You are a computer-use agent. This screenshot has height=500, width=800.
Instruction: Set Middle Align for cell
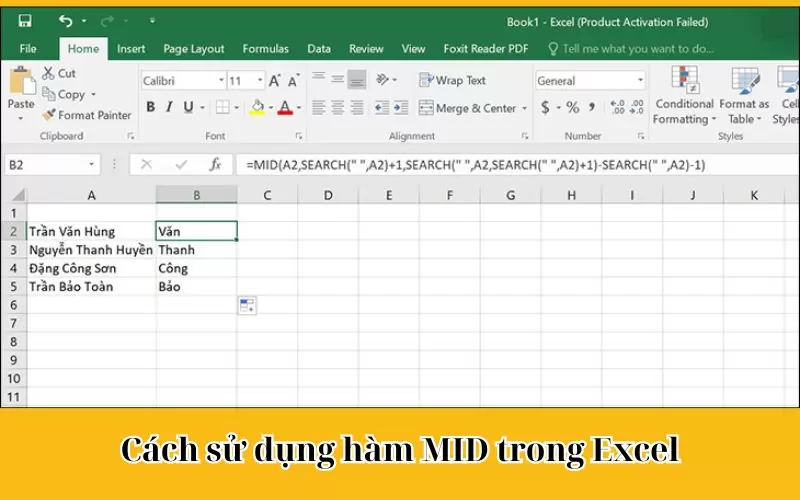tap(338, 79)
